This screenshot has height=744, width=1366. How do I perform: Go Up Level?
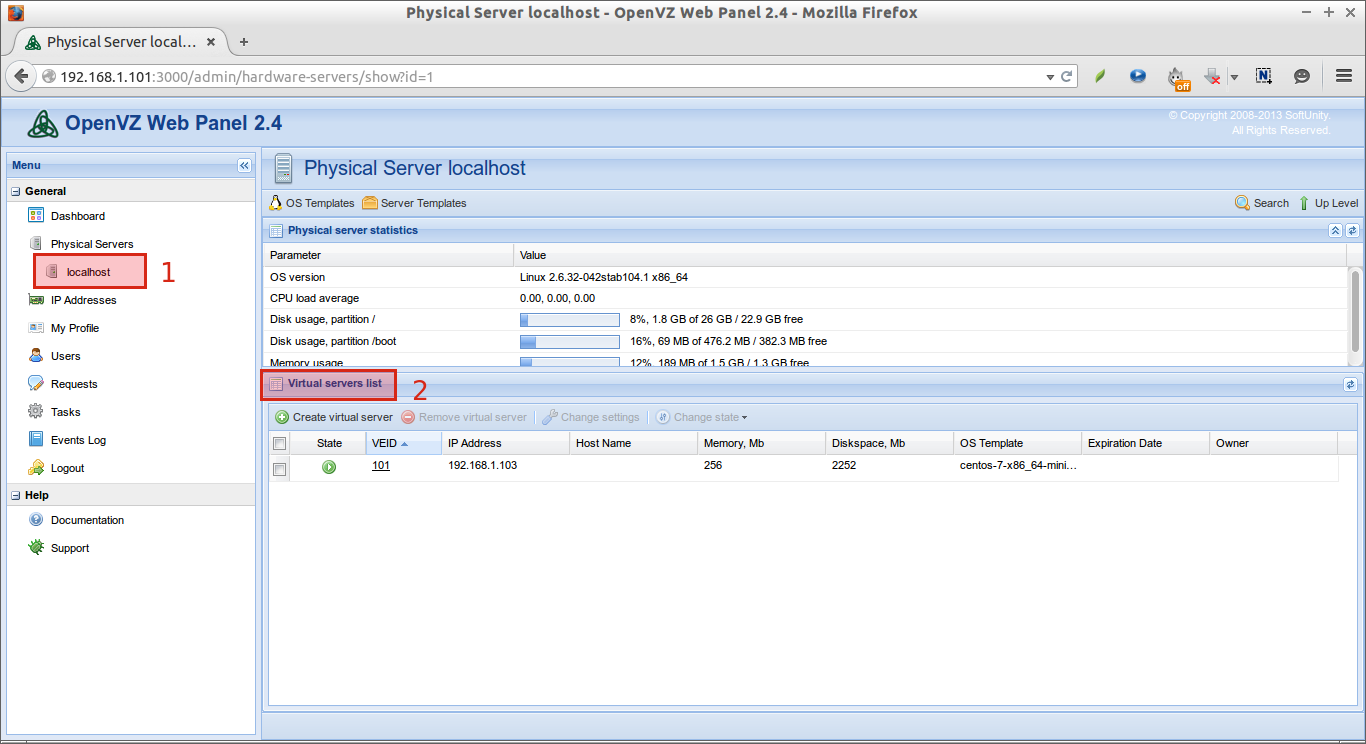coord(1328,203)
